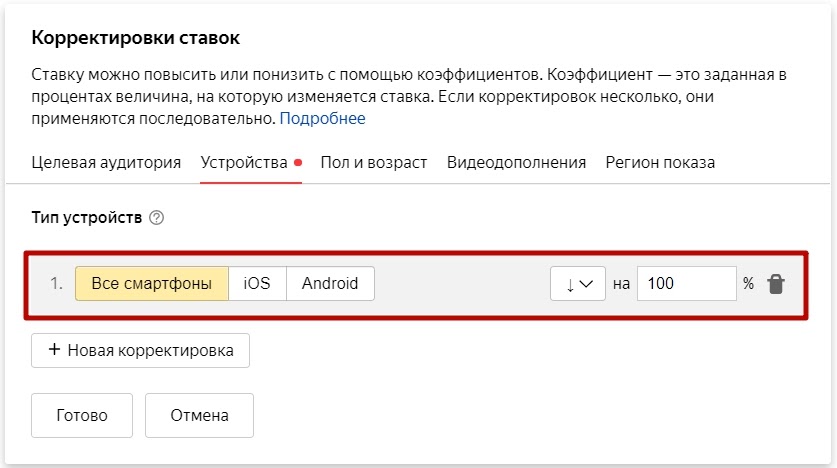Image resolution: width=837 pixels, height=468 pixels.
Task: Open the bid direction arrow dropdown
Action: (x=578, y=284)
